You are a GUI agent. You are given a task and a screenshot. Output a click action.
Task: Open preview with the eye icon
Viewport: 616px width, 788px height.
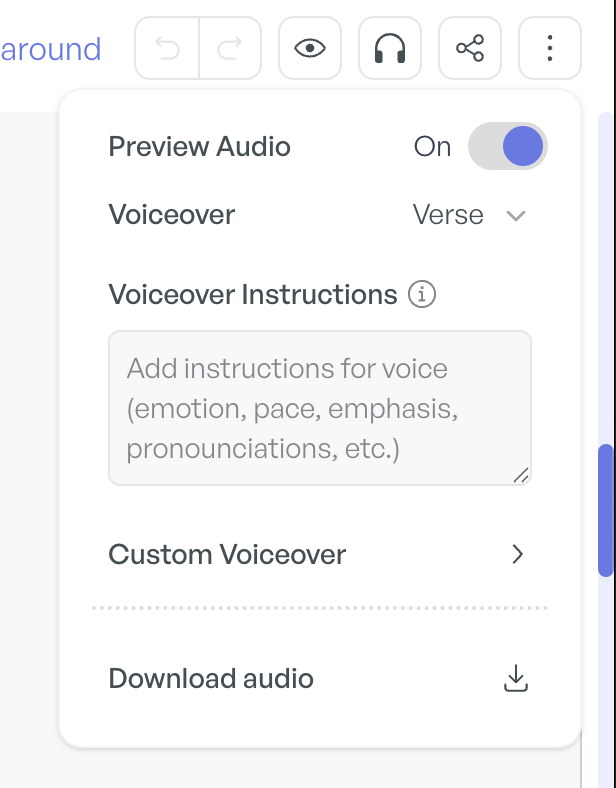310,48
